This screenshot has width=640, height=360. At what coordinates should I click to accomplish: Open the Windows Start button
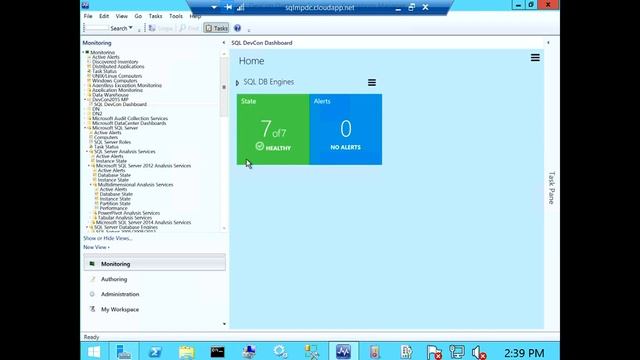[x=94, y=351]
